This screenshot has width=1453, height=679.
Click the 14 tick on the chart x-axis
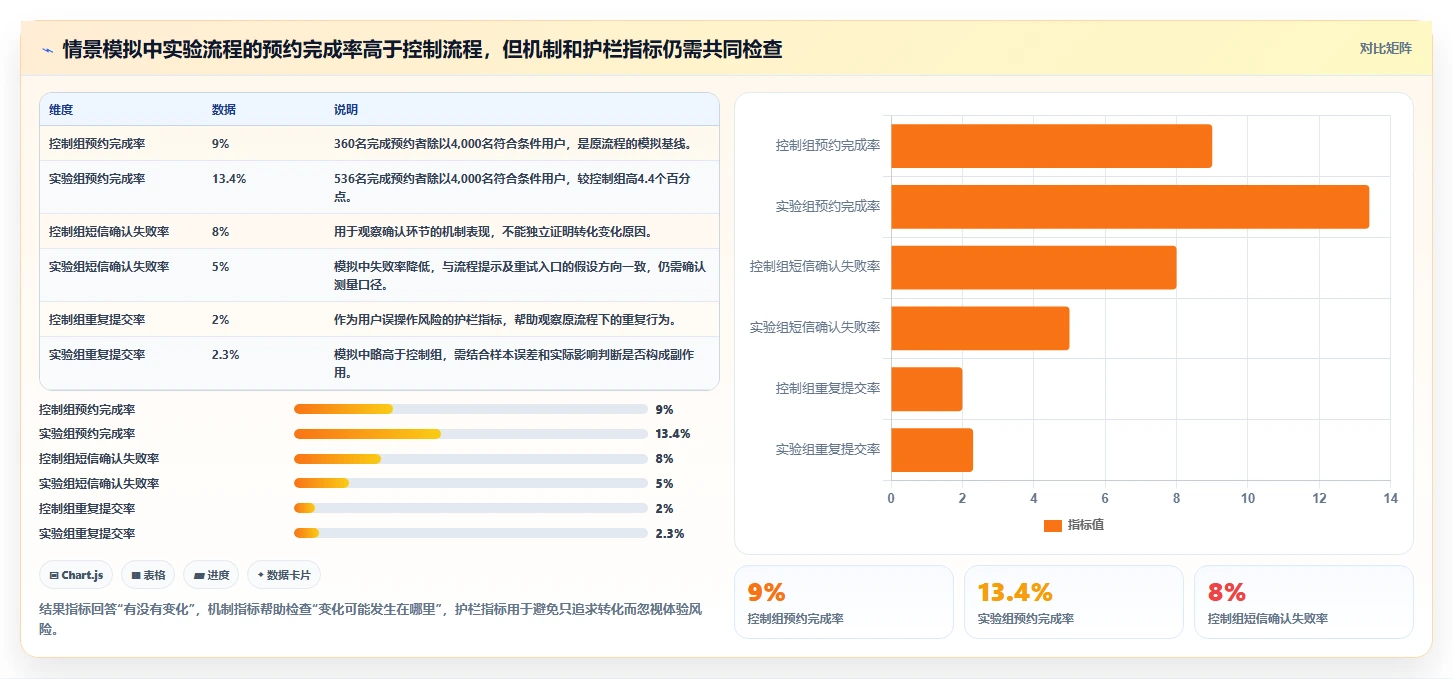[x=1390, y=498]
